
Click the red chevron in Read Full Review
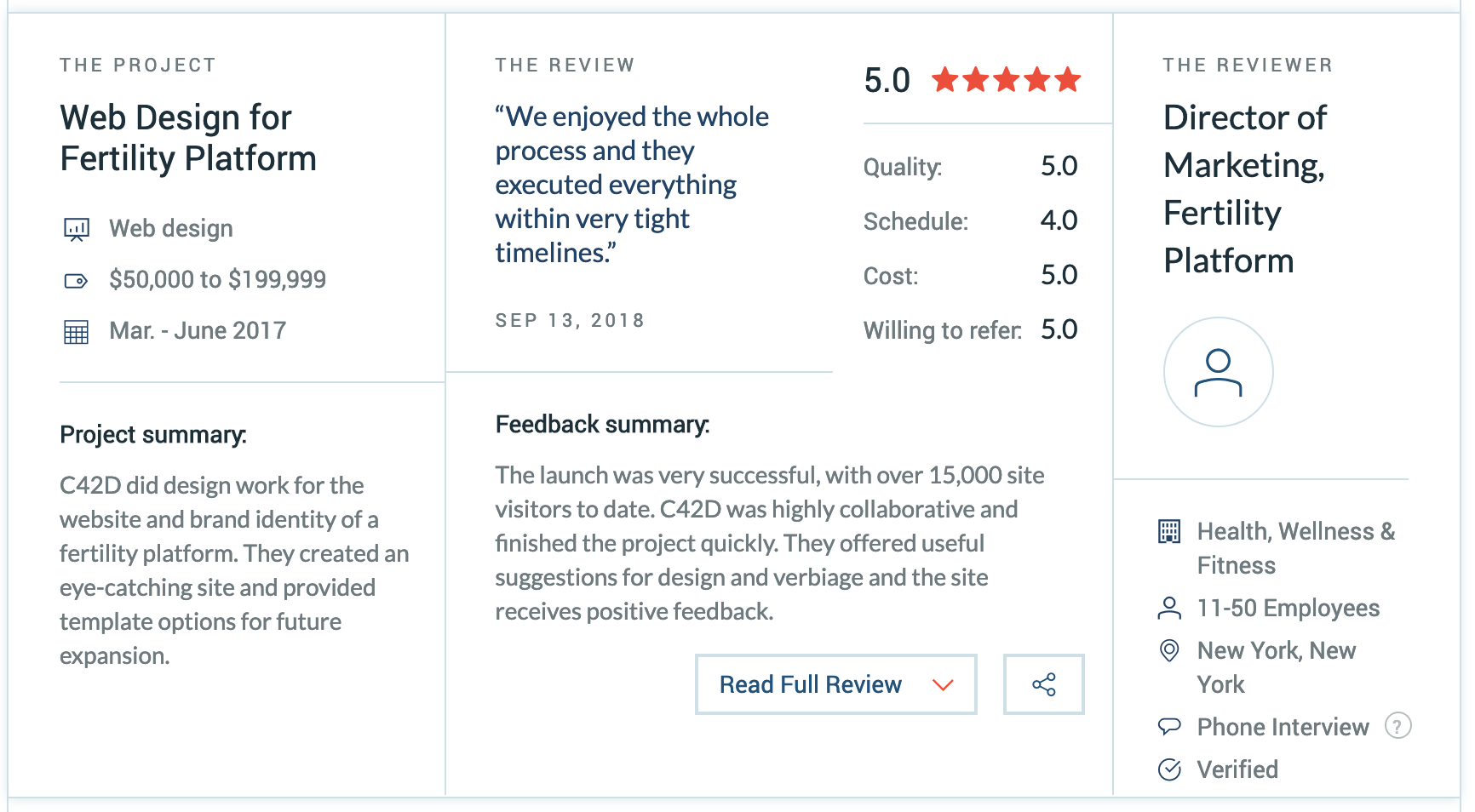point(943,685)
